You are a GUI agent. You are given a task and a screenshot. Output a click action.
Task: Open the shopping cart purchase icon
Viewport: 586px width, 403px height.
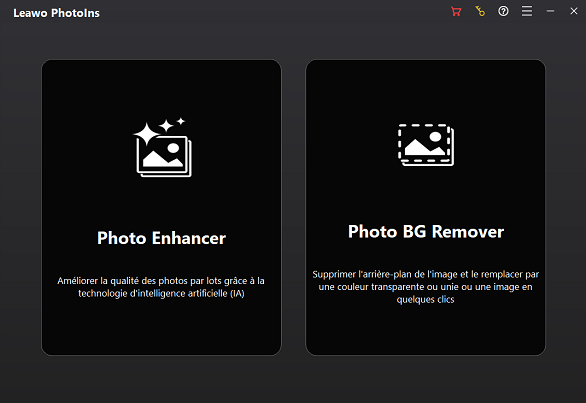pos(456,11)
